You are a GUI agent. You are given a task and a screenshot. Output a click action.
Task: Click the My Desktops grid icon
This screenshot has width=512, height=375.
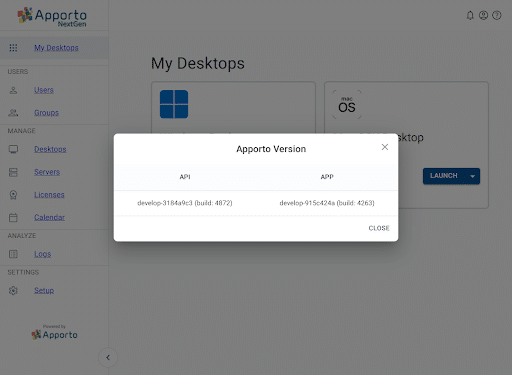(13, 48)
